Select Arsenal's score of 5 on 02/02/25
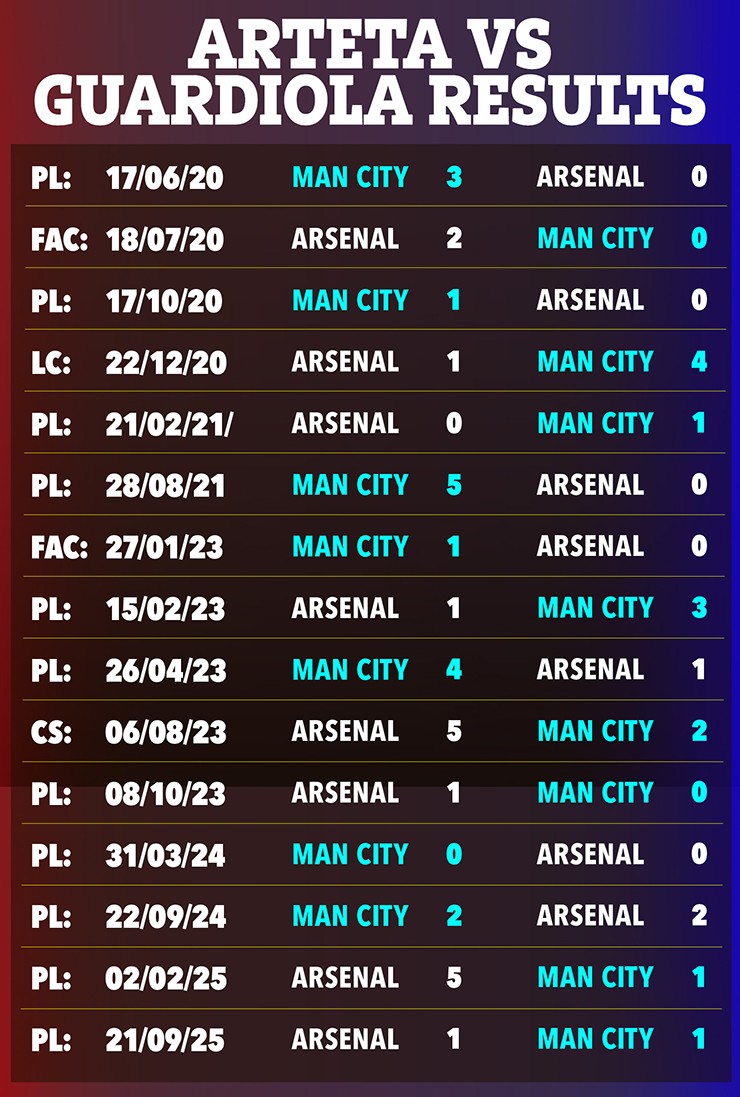Screen dimensions: 740x1097 click(454, 977)
